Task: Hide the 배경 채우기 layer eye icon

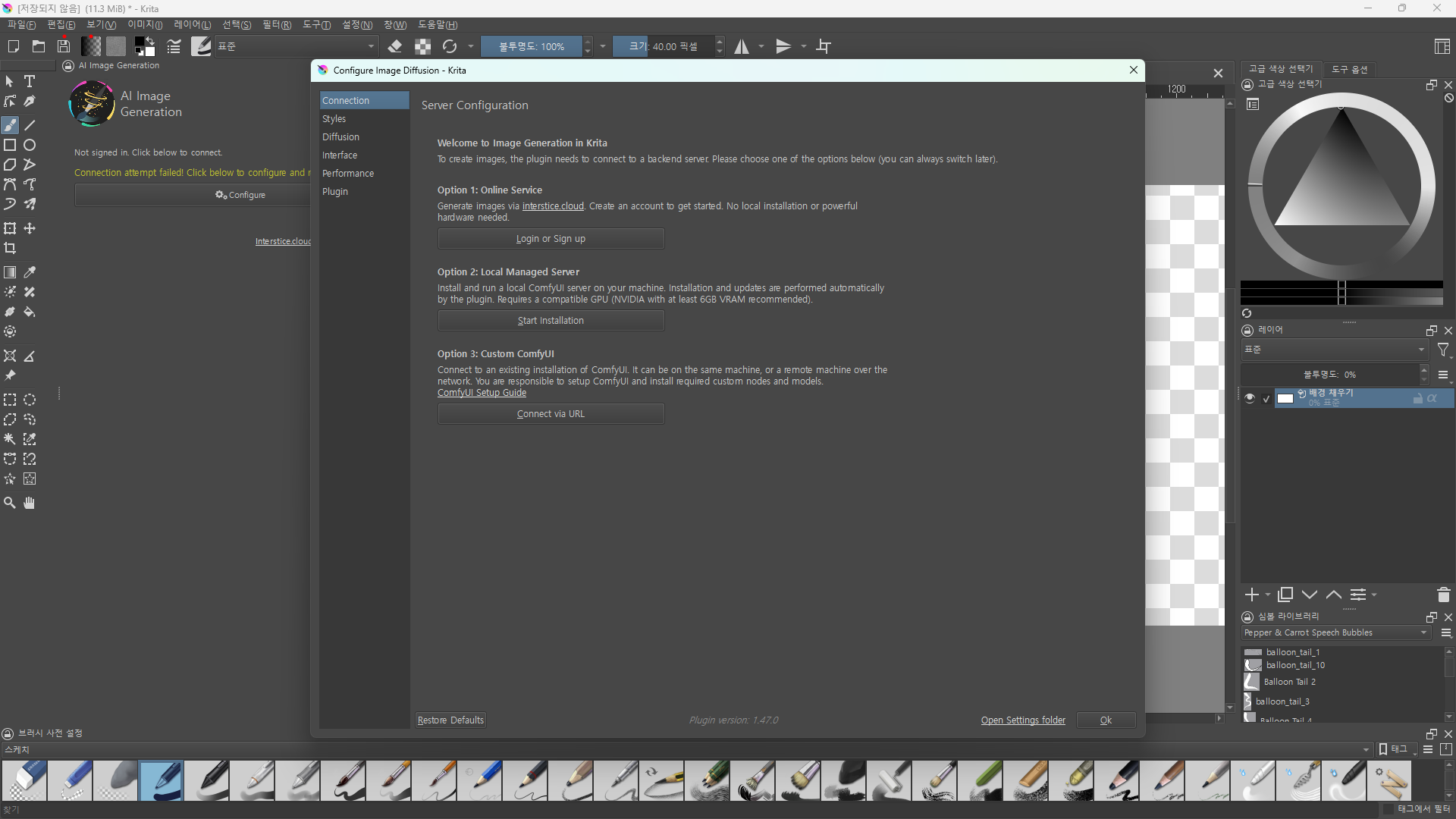Action: (x=1250, y=398)
